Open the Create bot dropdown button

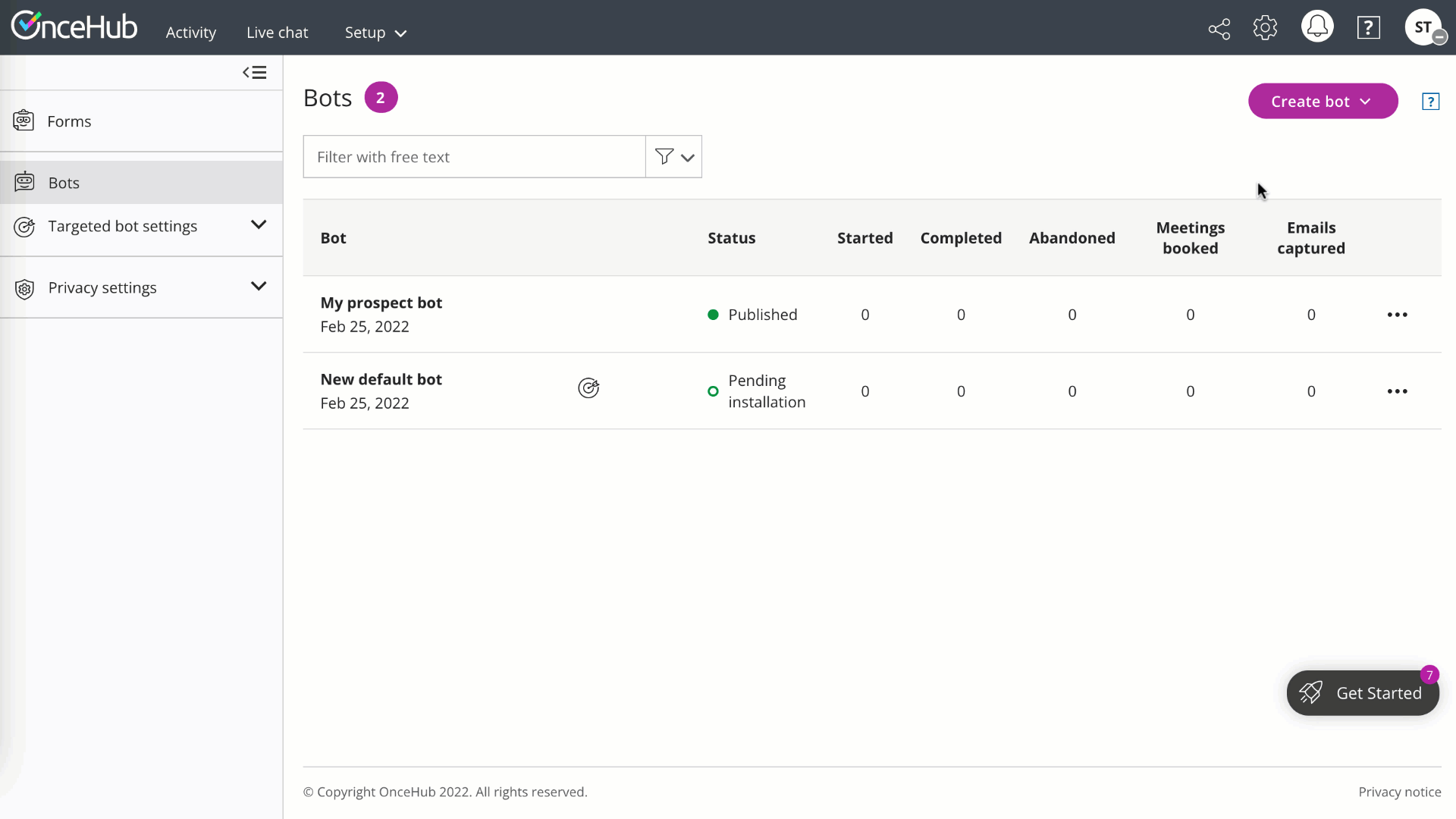pyautogui.click(x=1323, y=102)
